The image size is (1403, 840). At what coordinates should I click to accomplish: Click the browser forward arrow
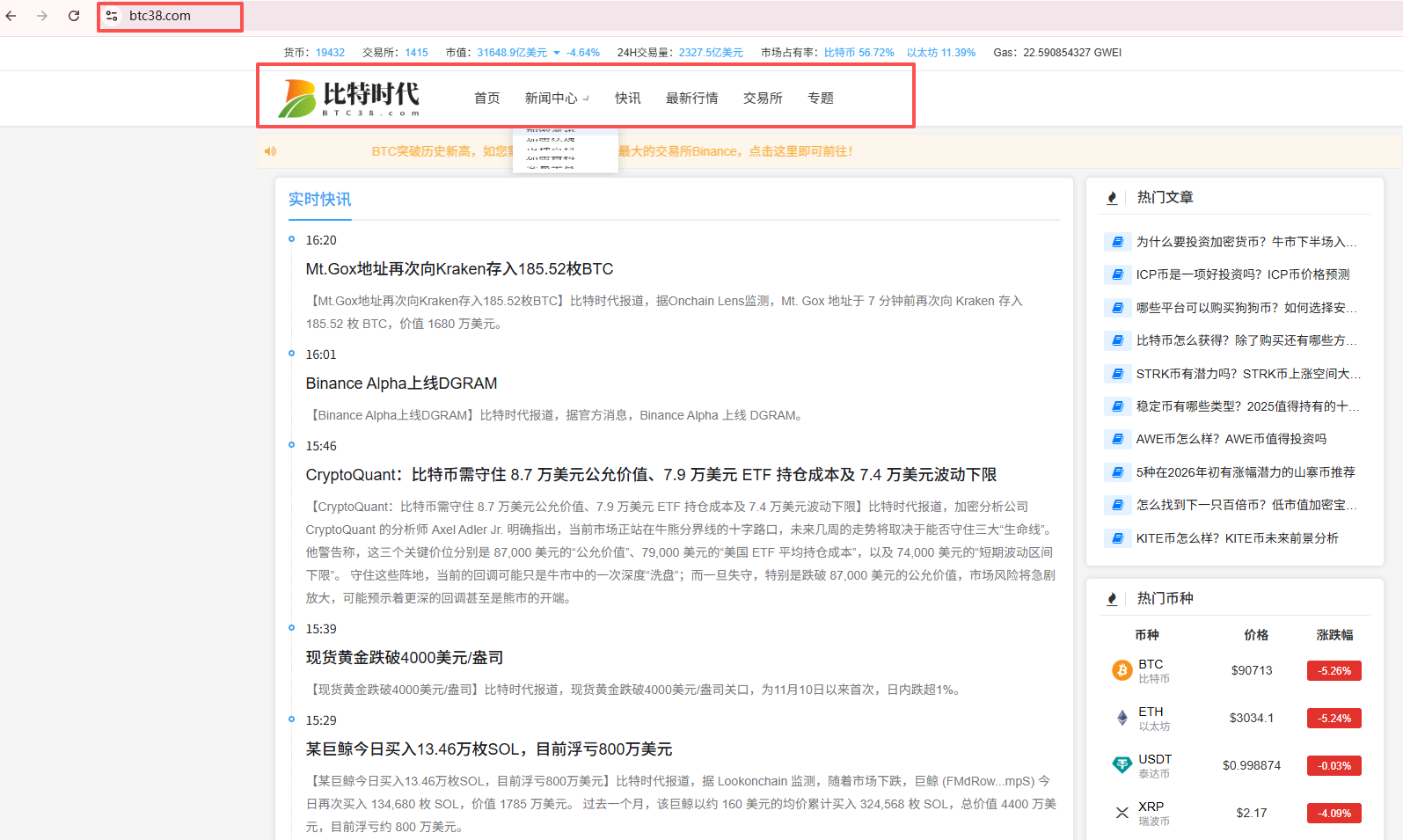pyautogui.click(x=42, y=16)
